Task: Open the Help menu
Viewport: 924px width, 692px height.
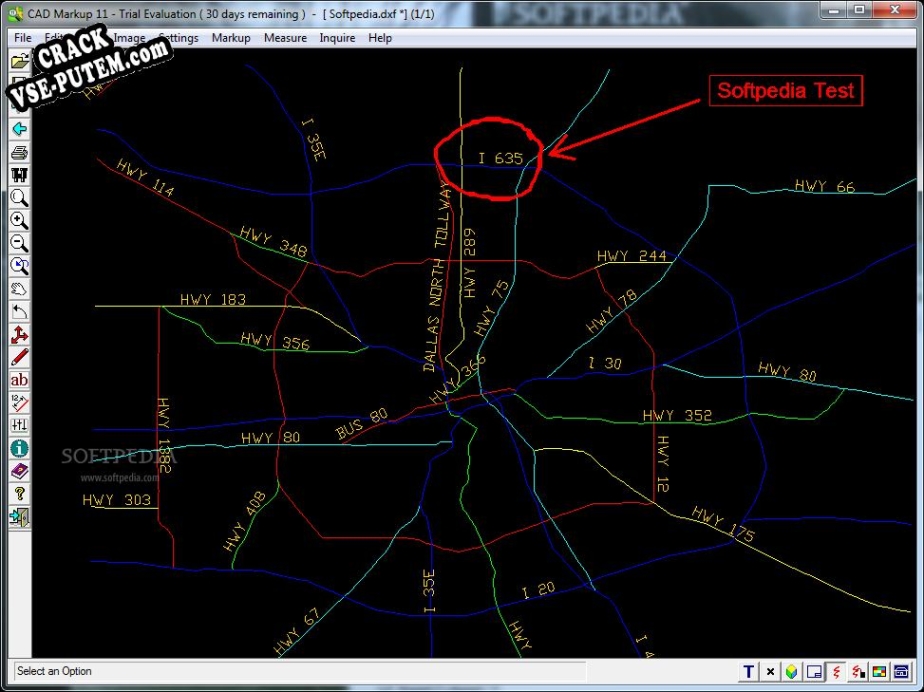Action: (380, 38)
